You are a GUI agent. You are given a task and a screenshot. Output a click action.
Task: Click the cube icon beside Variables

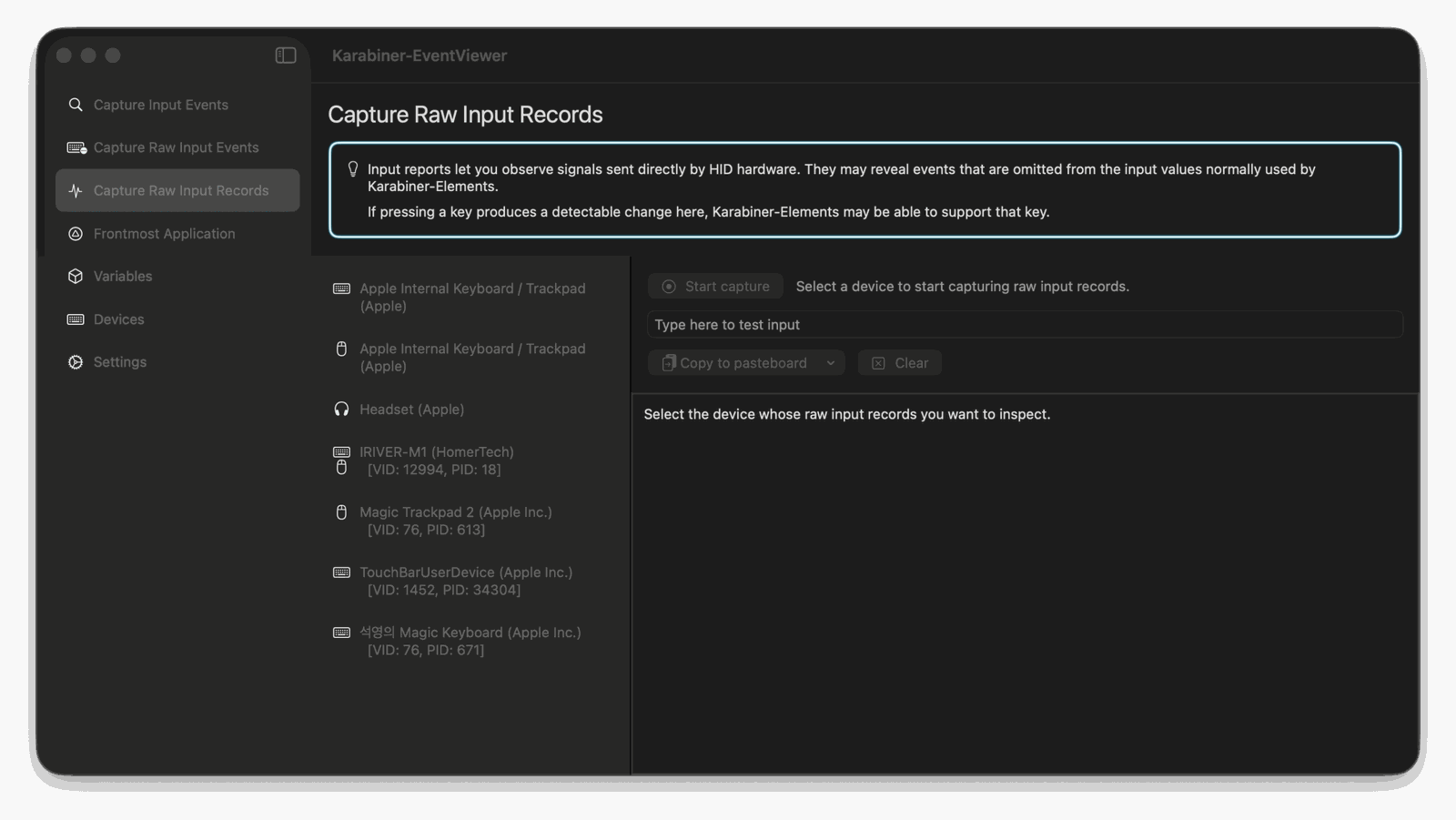pyautogui.click(x=76, y=276)
